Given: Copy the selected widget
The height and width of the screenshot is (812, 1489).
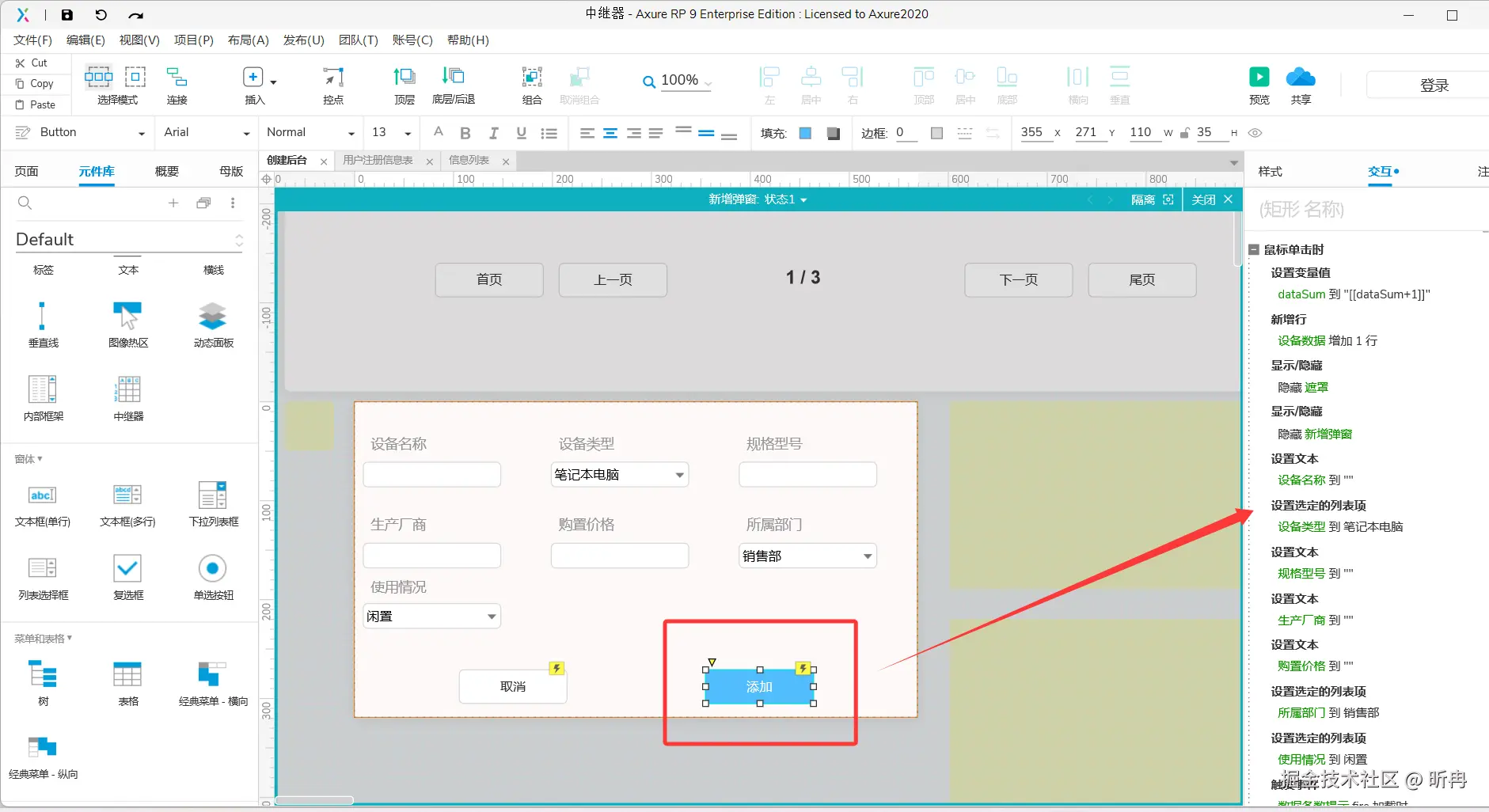Looking at the screenshot, I should pos(34,83).
